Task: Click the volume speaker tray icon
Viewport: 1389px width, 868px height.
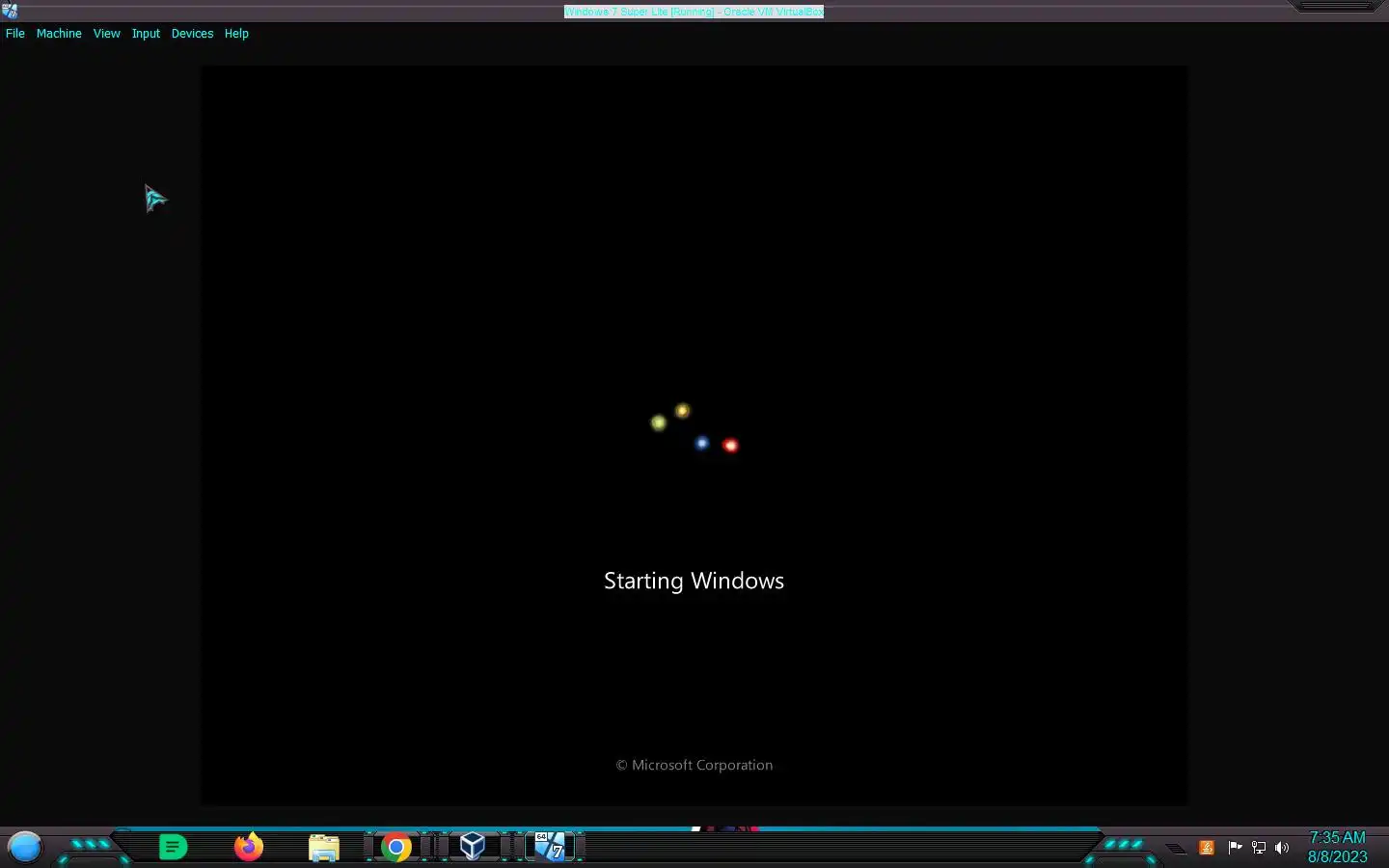Action: [x=1282, y=848]
